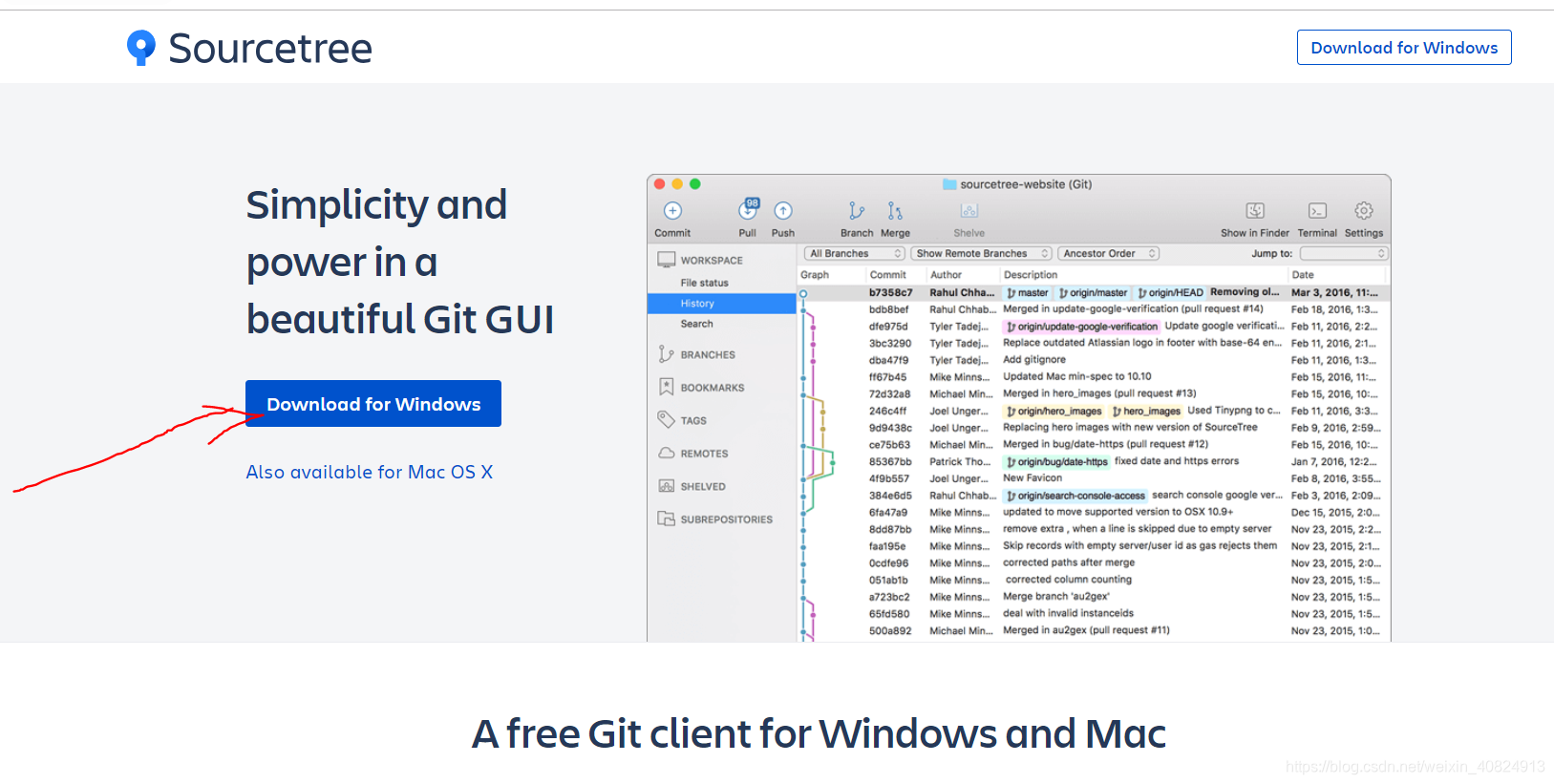Click the Workspace monitor icon

click(667, 260)
